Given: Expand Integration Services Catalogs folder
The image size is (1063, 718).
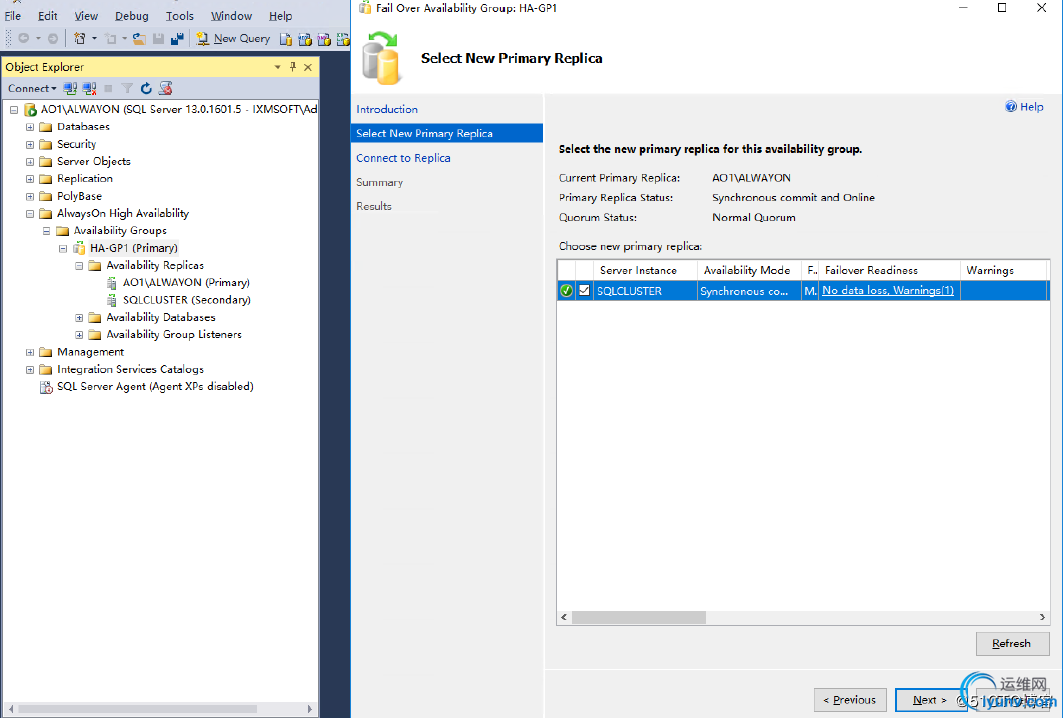Looking at the screenshot, I should click(30, 370).
